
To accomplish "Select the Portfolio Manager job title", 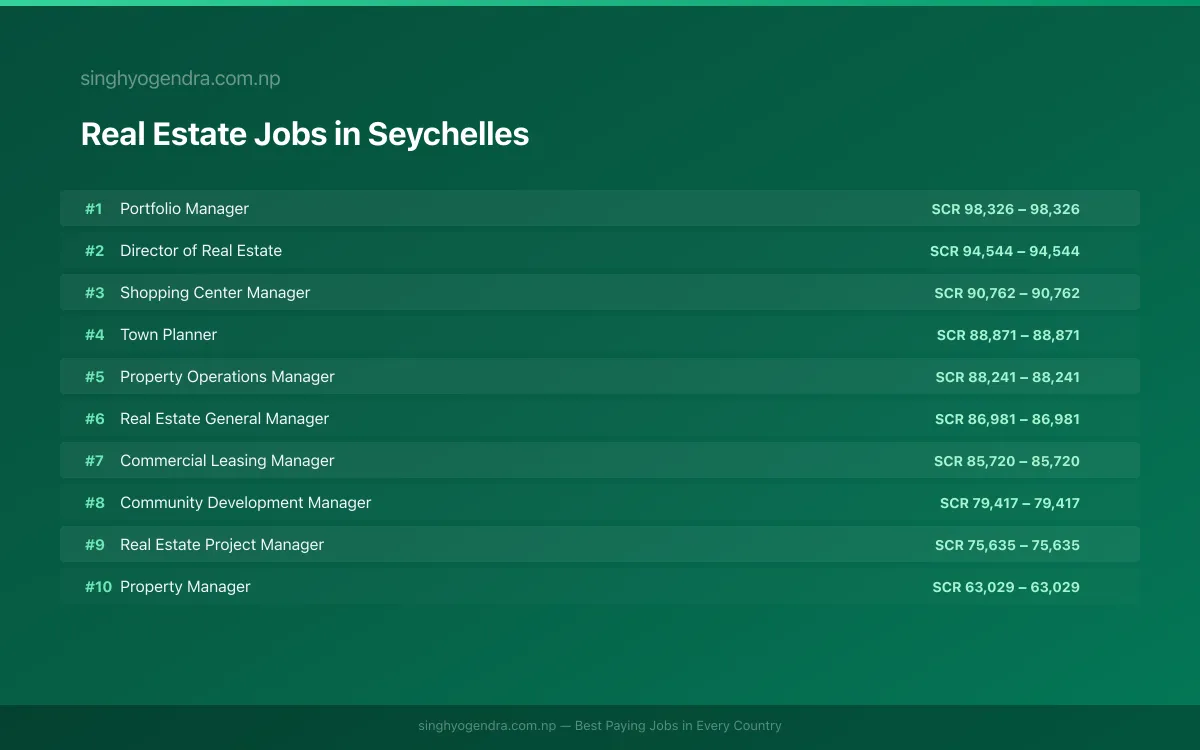I will pyautogui.click(x=184, y=209).
